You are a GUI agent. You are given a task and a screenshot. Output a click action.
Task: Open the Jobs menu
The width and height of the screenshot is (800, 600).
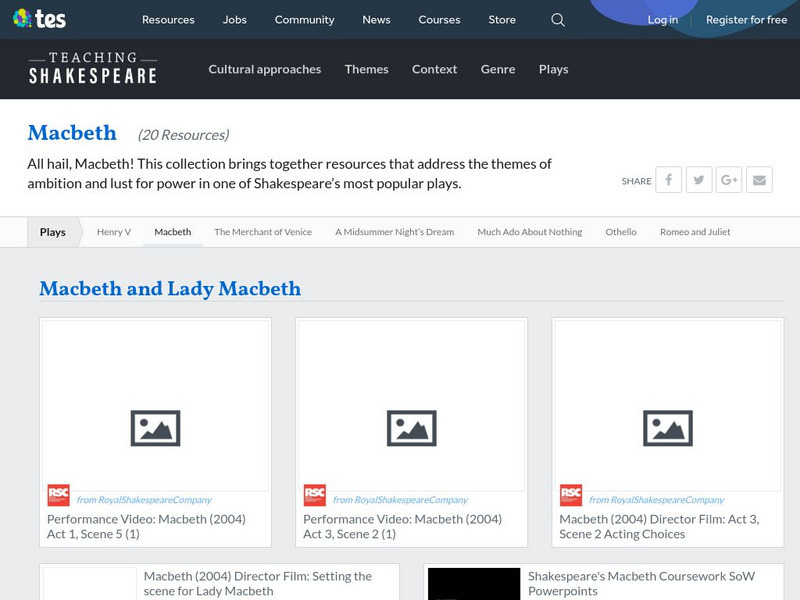point(235,20)
